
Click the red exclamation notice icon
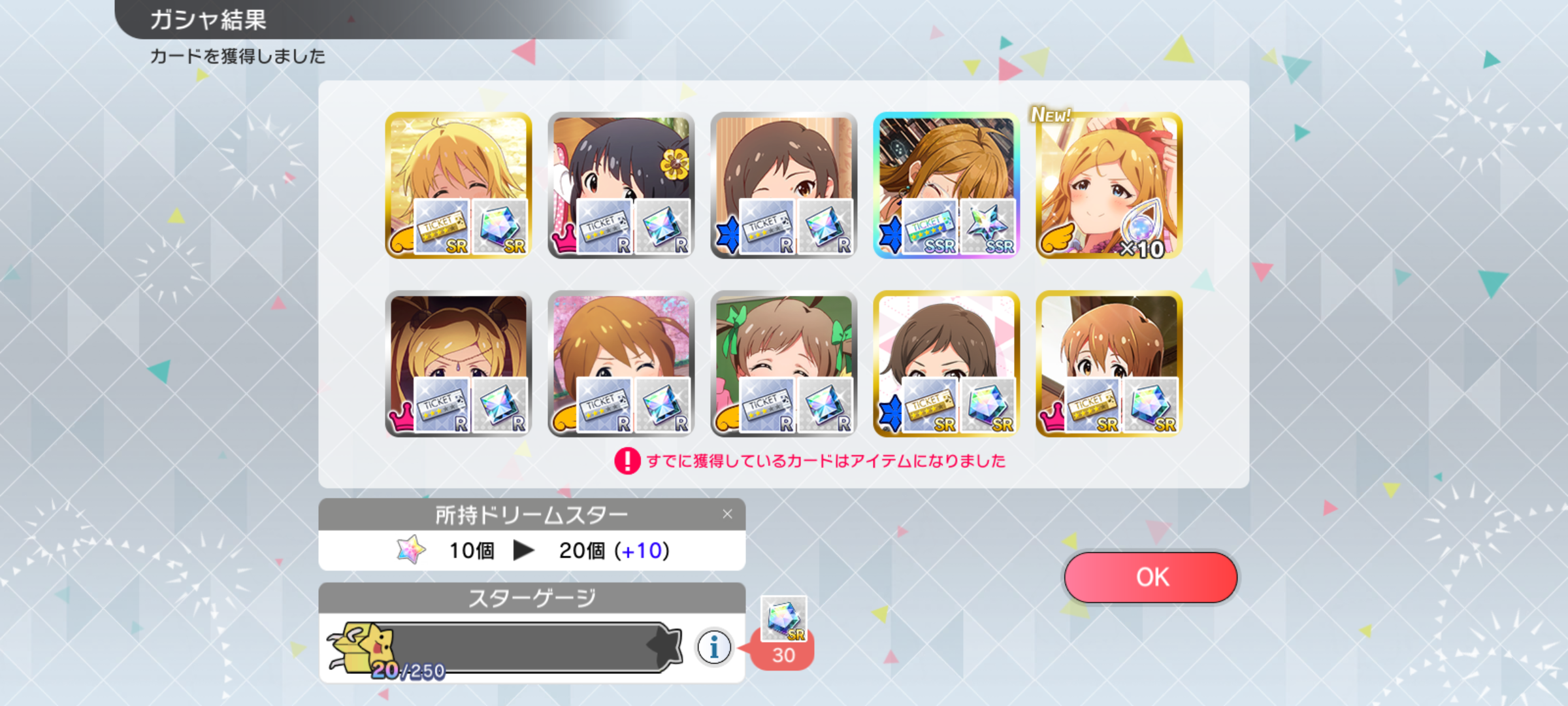click(627, 461)
